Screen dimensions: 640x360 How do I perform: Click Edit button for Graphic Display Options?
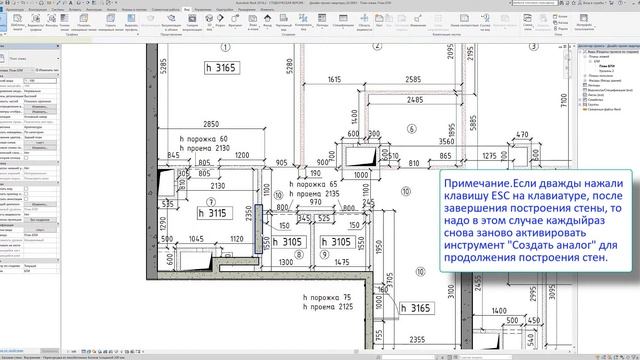[x=40, y=112]
